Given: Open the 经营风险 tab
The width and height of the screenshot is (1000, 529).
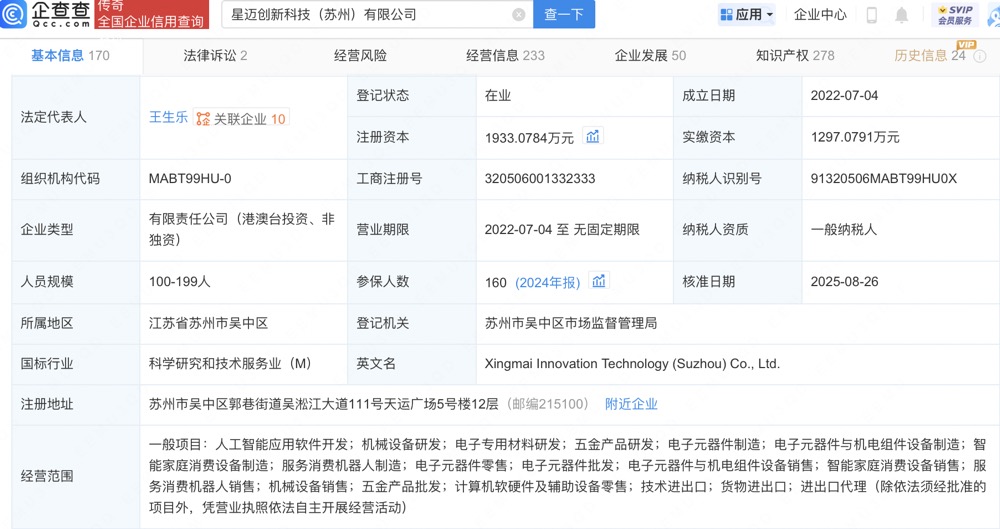Looking at the screenshot, I should [360, 56].
